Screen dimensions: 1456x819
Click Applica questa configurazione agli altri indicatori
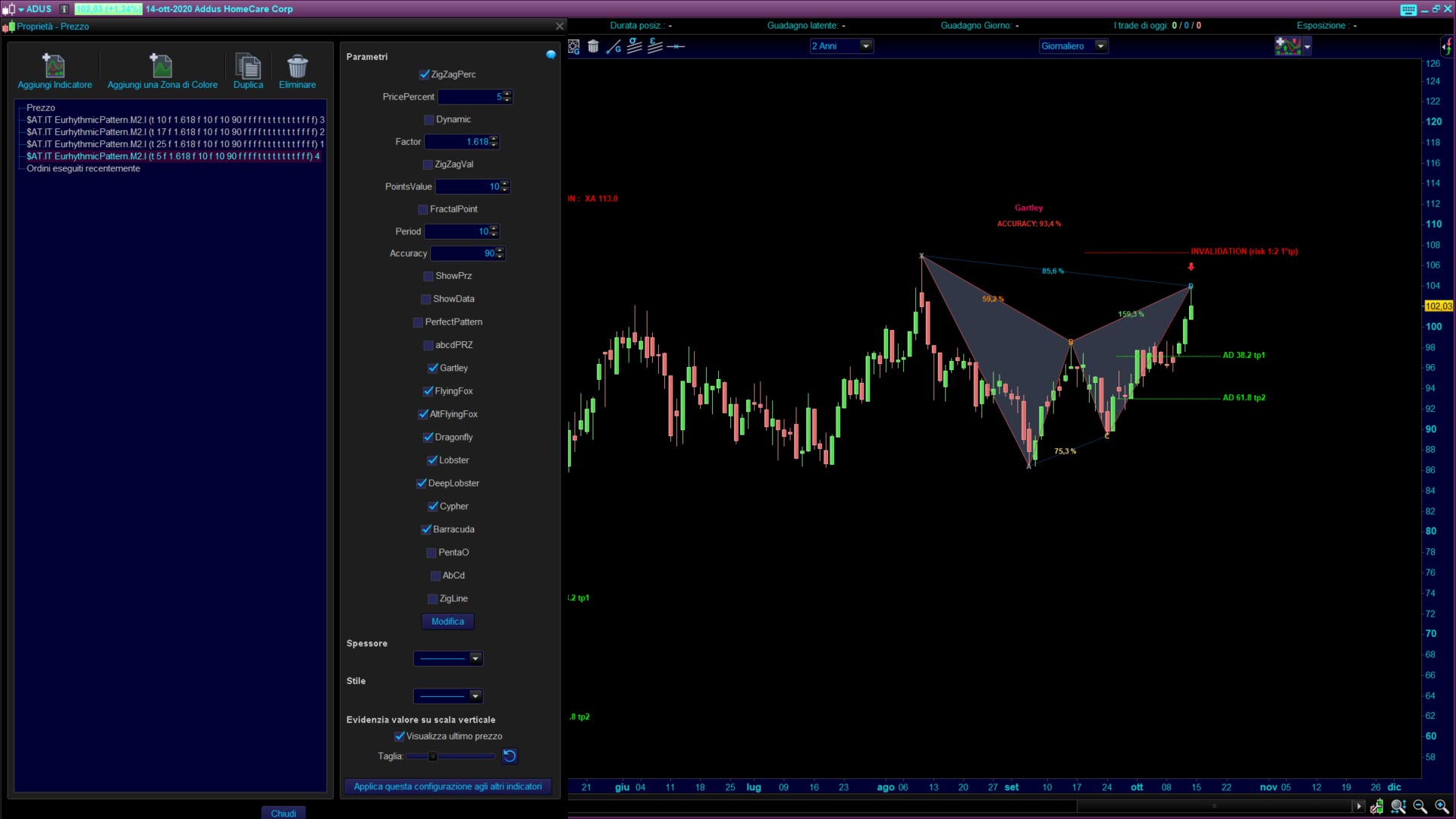[447, 786]
